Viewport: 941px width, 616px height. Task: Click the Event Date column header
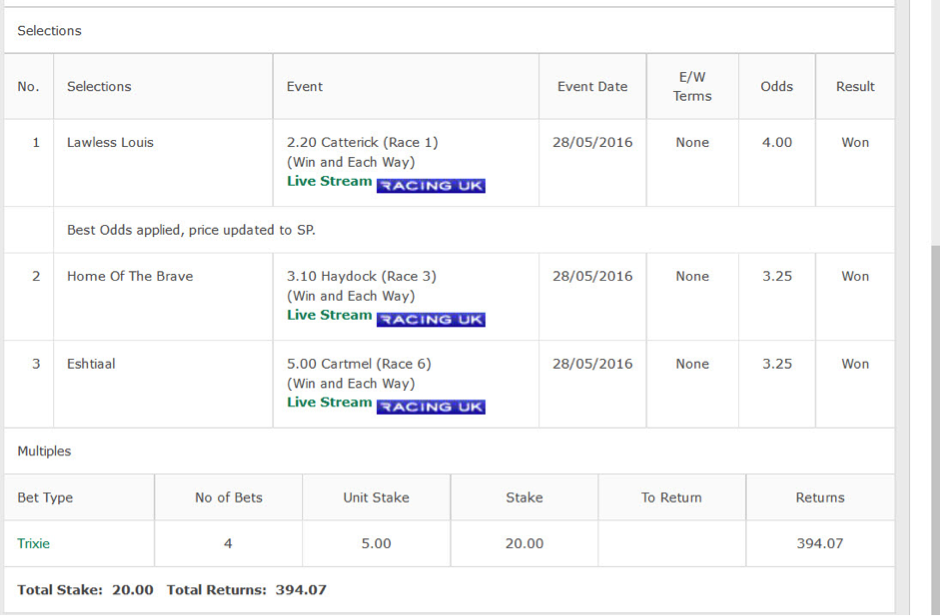(x=592, y=86)
